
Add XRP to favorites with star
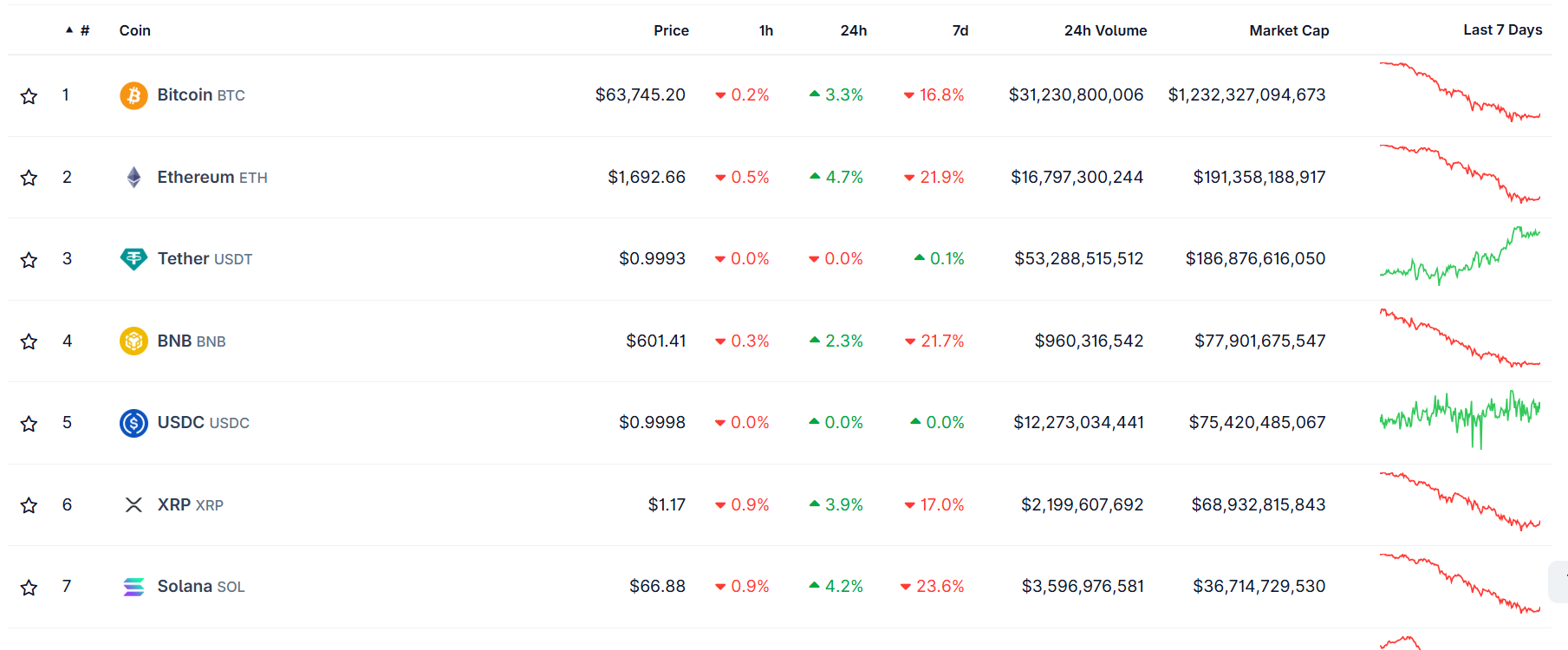click(x=29, y=505)
